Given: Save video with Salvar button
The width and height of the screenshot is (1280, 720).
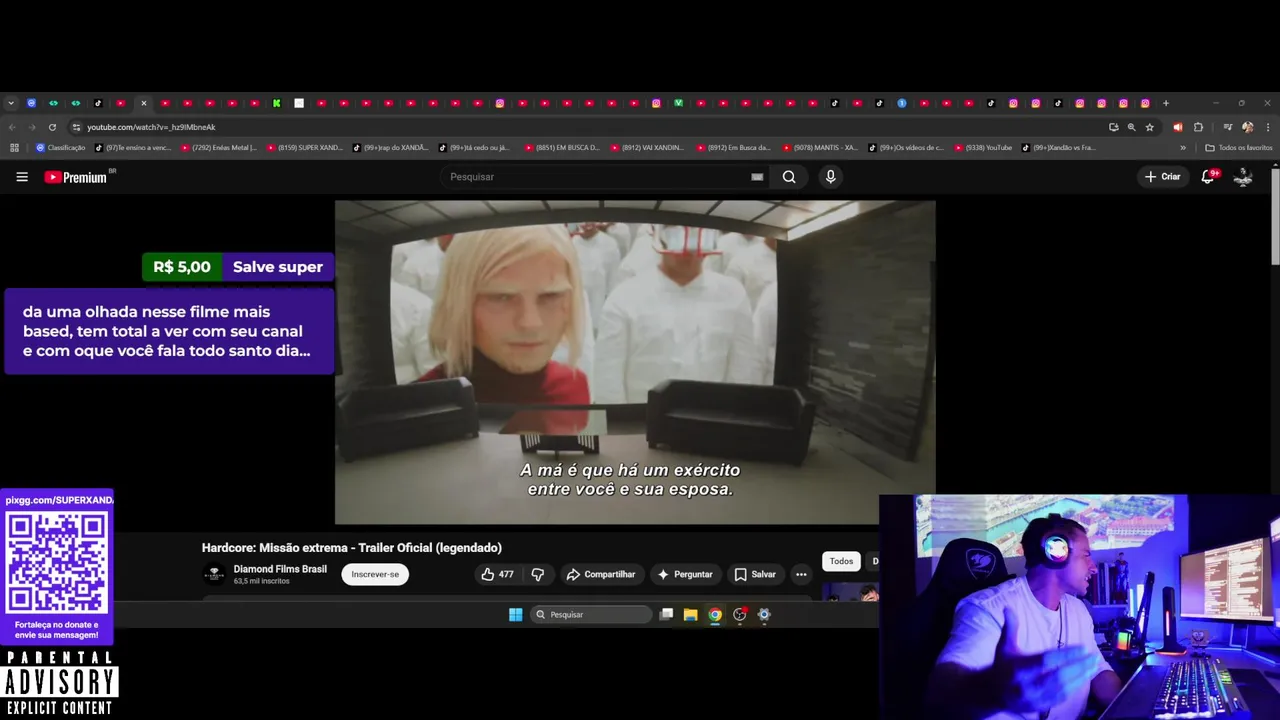Looking at the screenshot, I should point(755,574).
